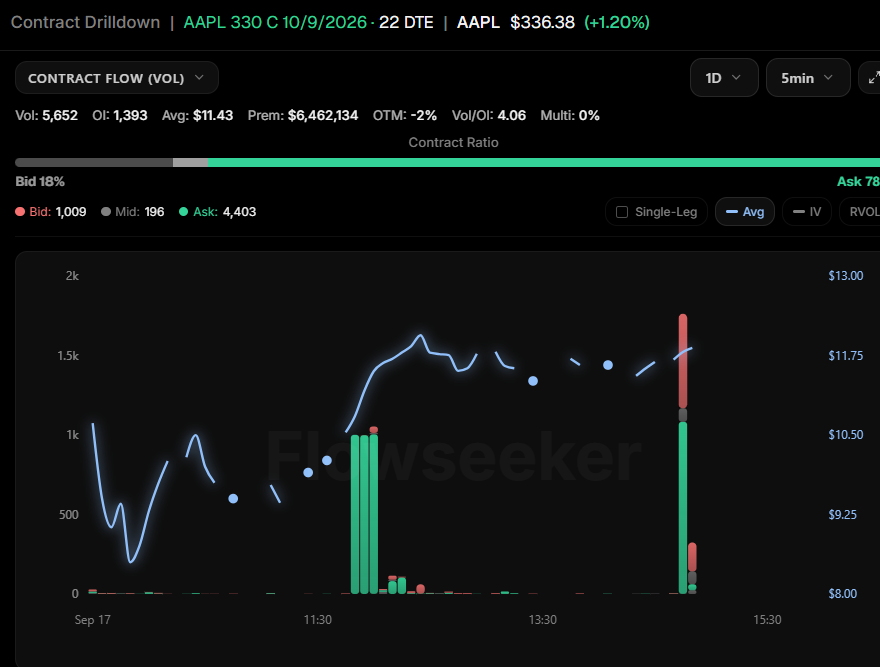Click the first tall green bar after 11:30
This screenshot has width=880, height=667.
click(355, 514)
